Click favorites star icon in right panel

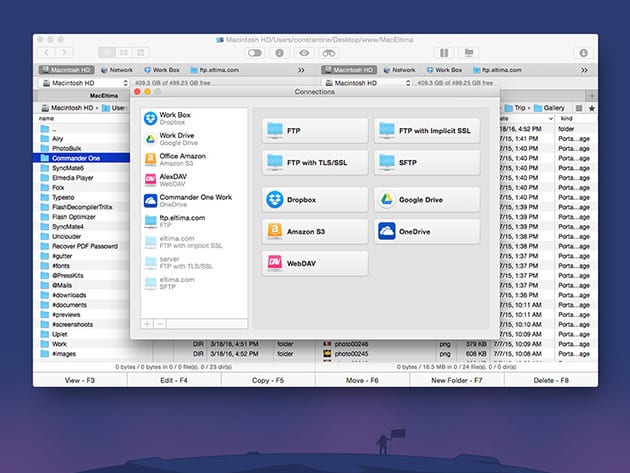(x=591, y=108)
